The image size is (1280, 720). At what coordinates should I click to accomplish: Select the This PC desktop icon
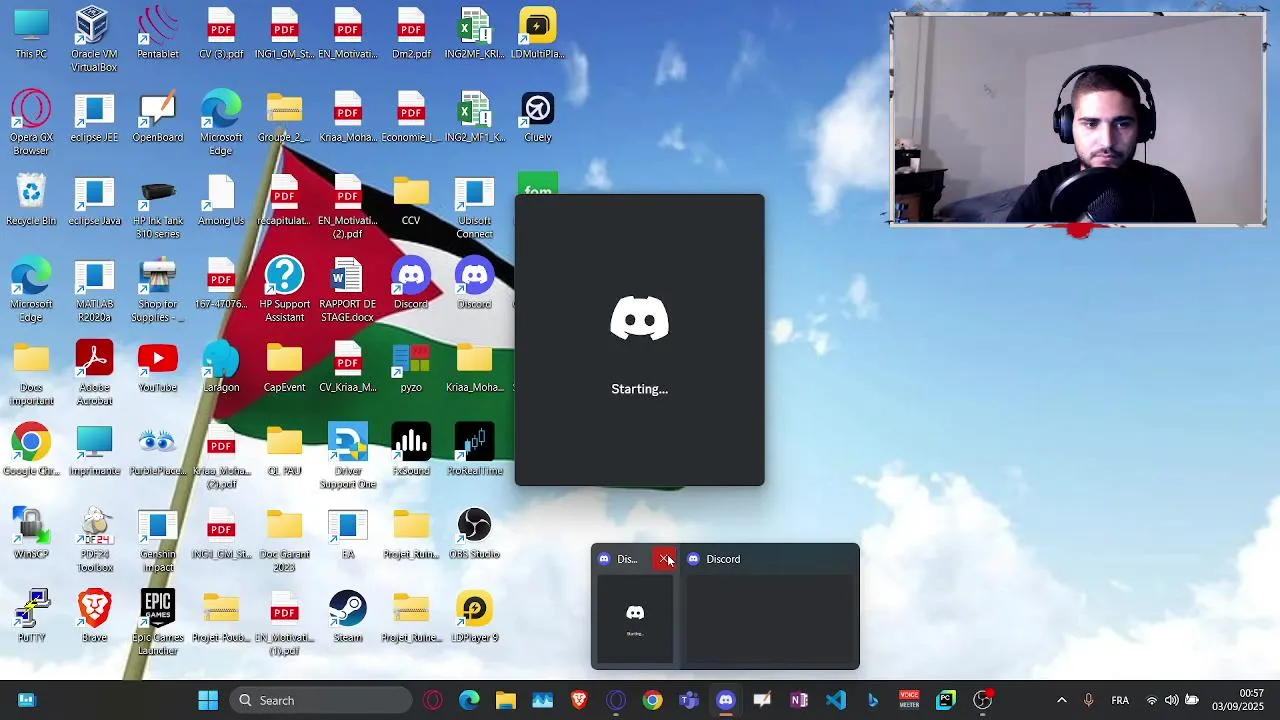point(31,34)
